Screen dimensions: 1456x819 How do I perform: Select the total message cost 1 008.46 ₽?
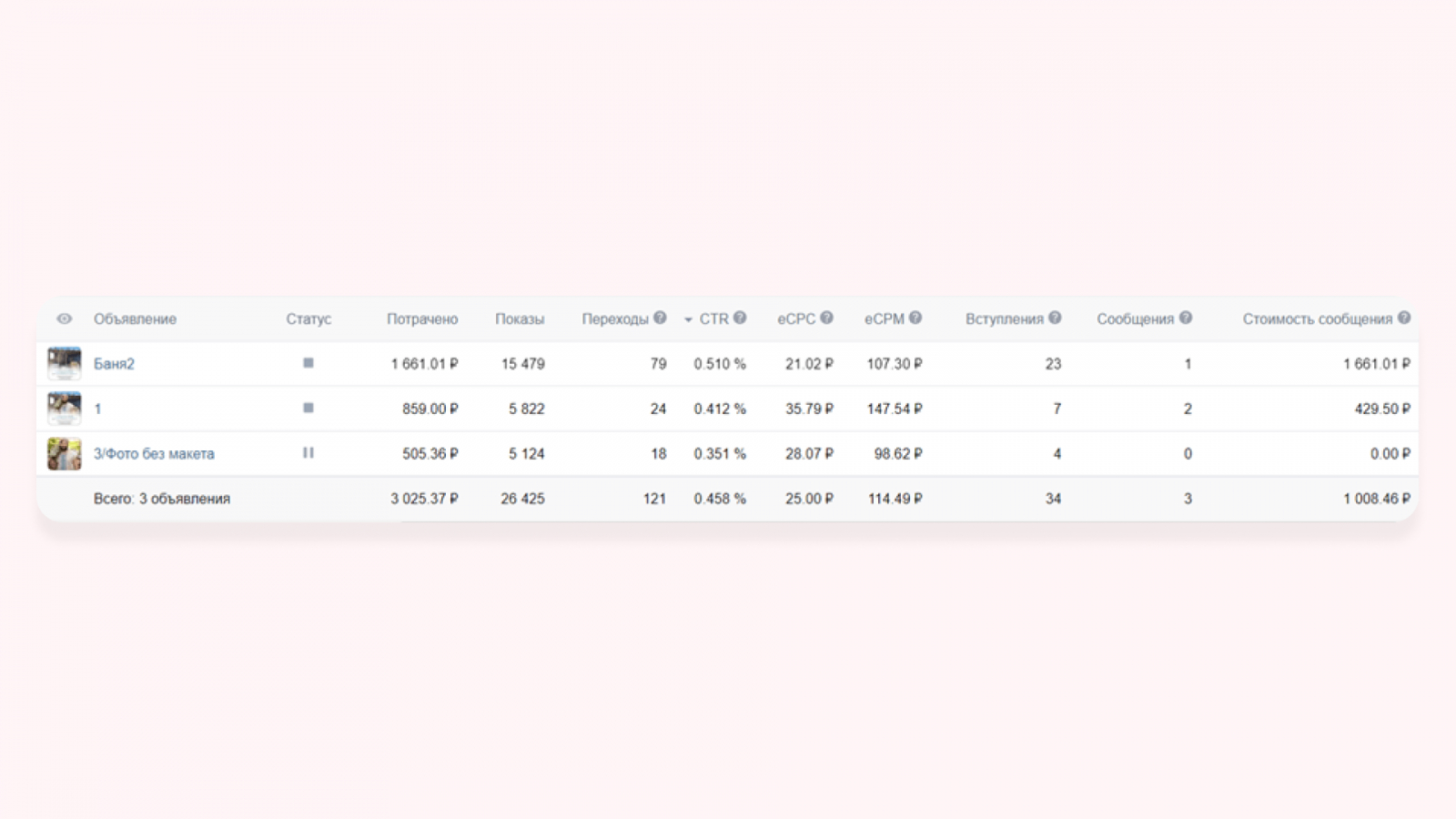click(1377, 499)
